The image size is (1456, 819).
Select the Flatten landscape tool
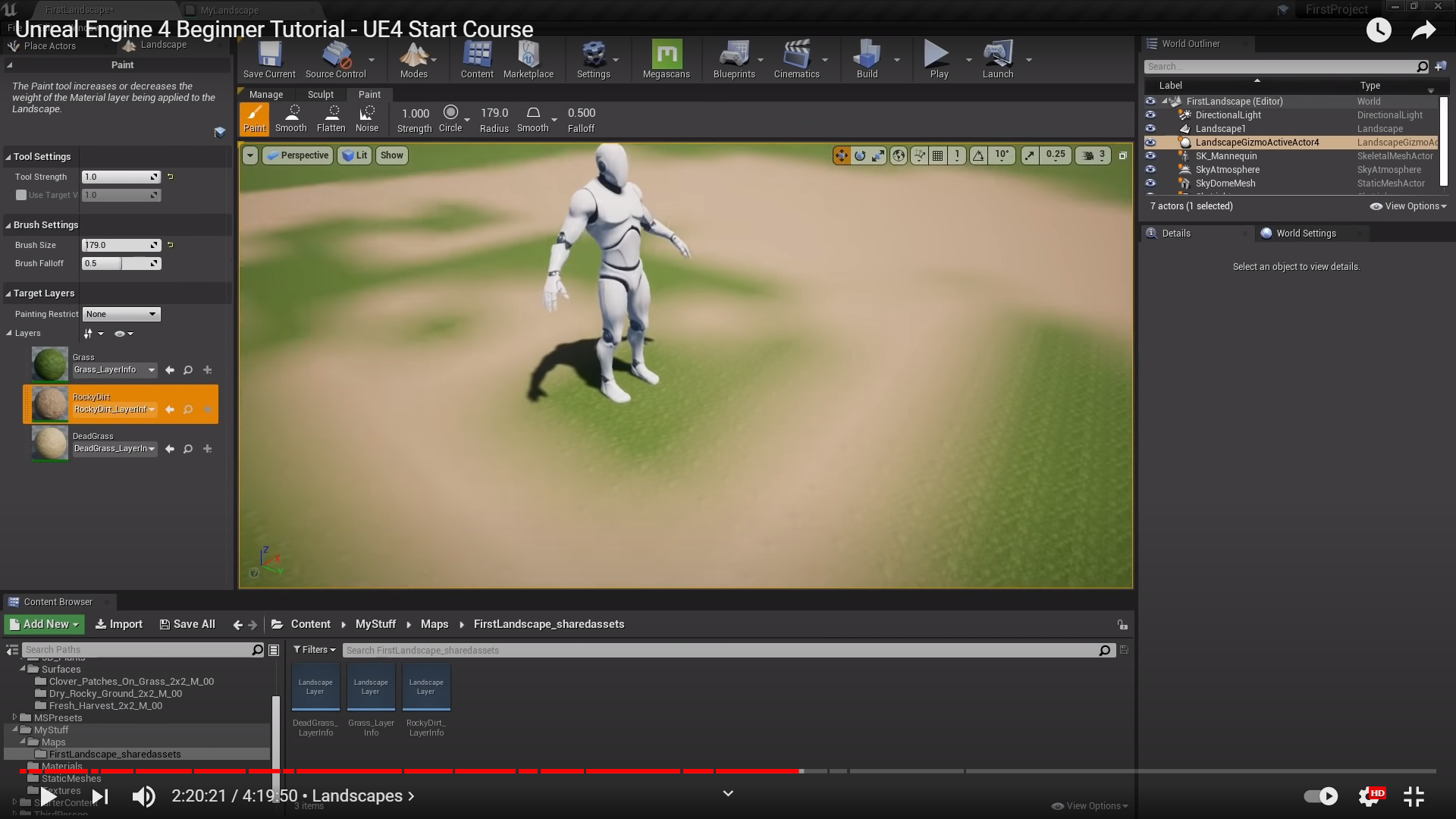pos(331,119)
